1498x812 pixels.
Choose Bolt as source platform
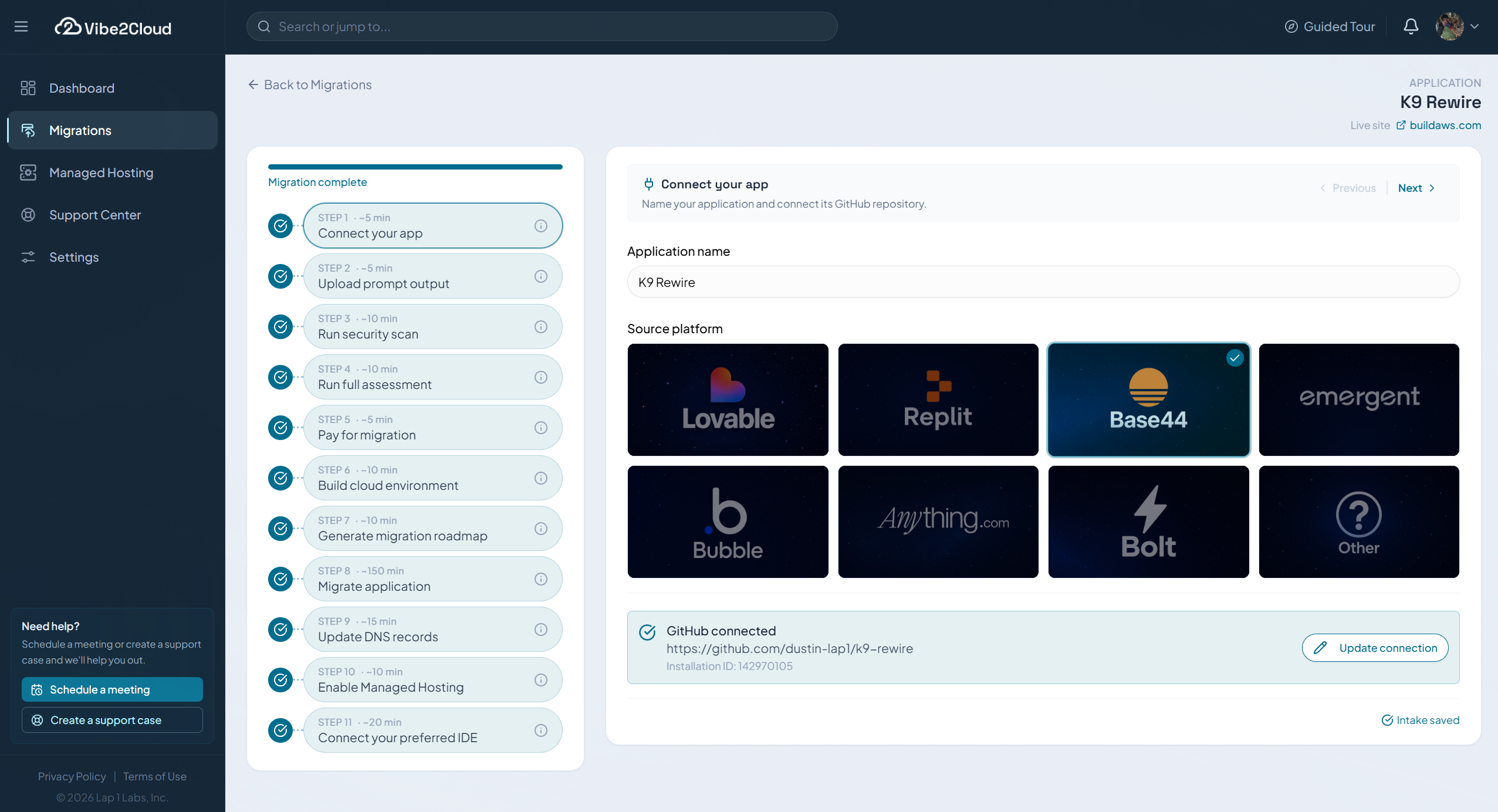pos(1148,522)
